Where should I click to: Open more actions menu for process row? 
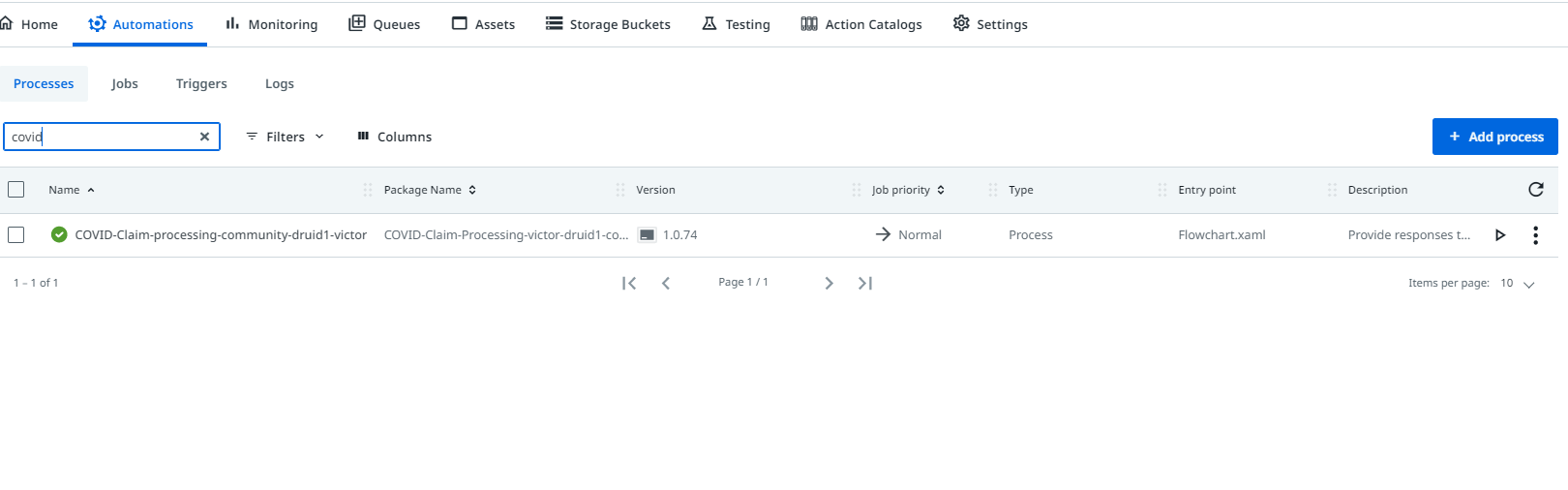[x=1535, y=235]
